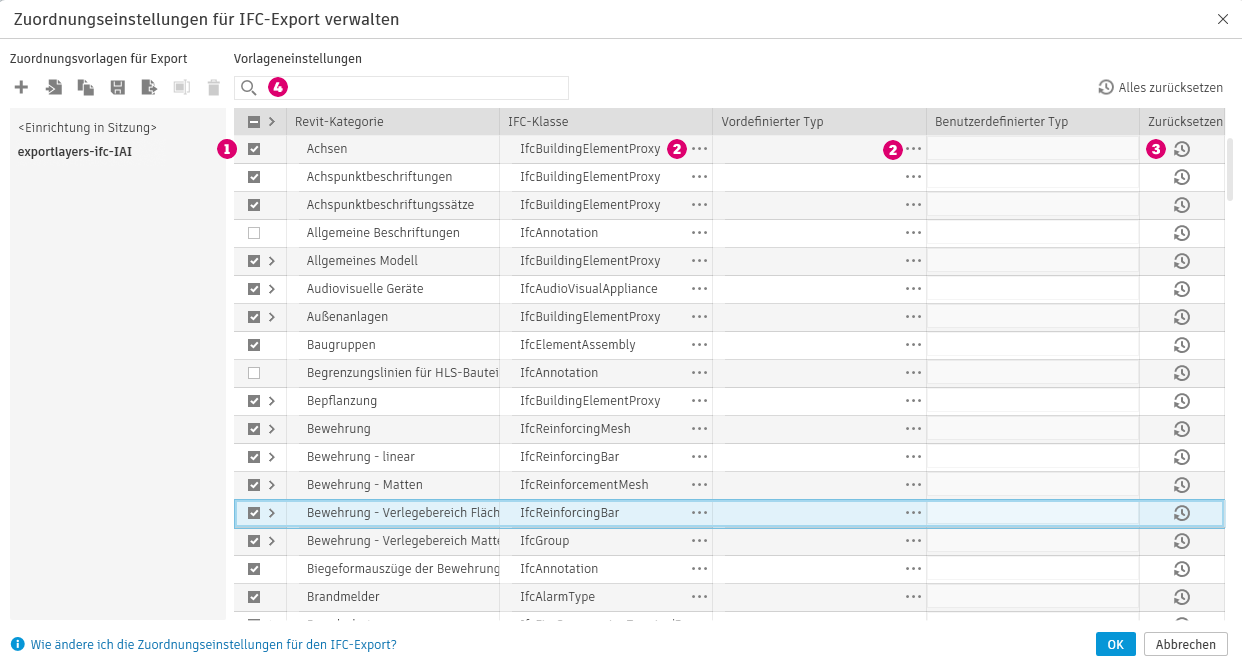Select the exportlayers-ifc-IAI template
Image resolution: width=1242 pixels, height=664 pixels.
click(75, 152)
